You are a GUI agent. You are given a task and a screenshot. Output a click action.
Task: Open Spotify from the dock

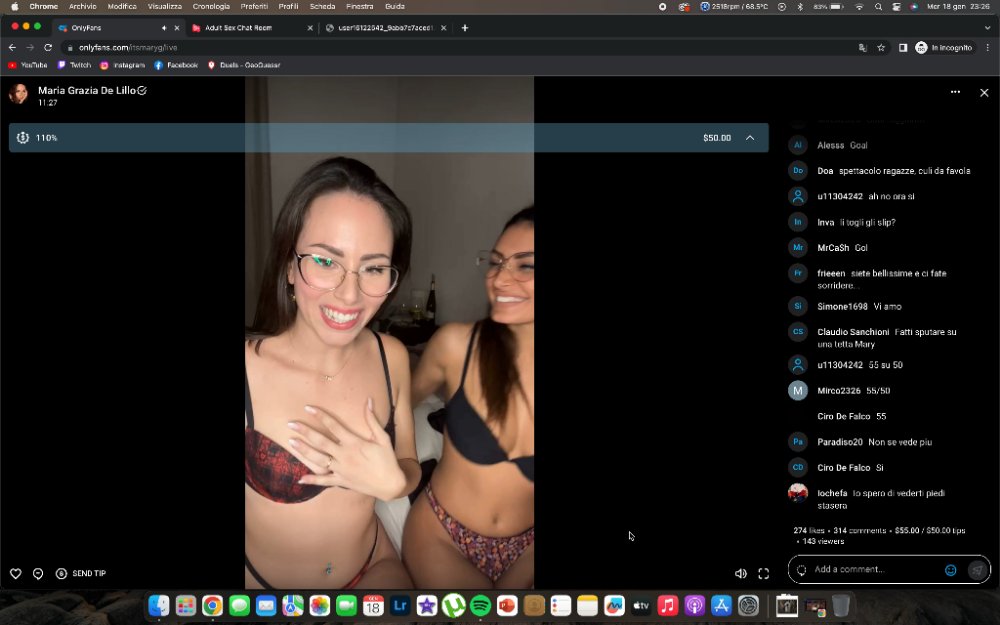coord(480,605)
